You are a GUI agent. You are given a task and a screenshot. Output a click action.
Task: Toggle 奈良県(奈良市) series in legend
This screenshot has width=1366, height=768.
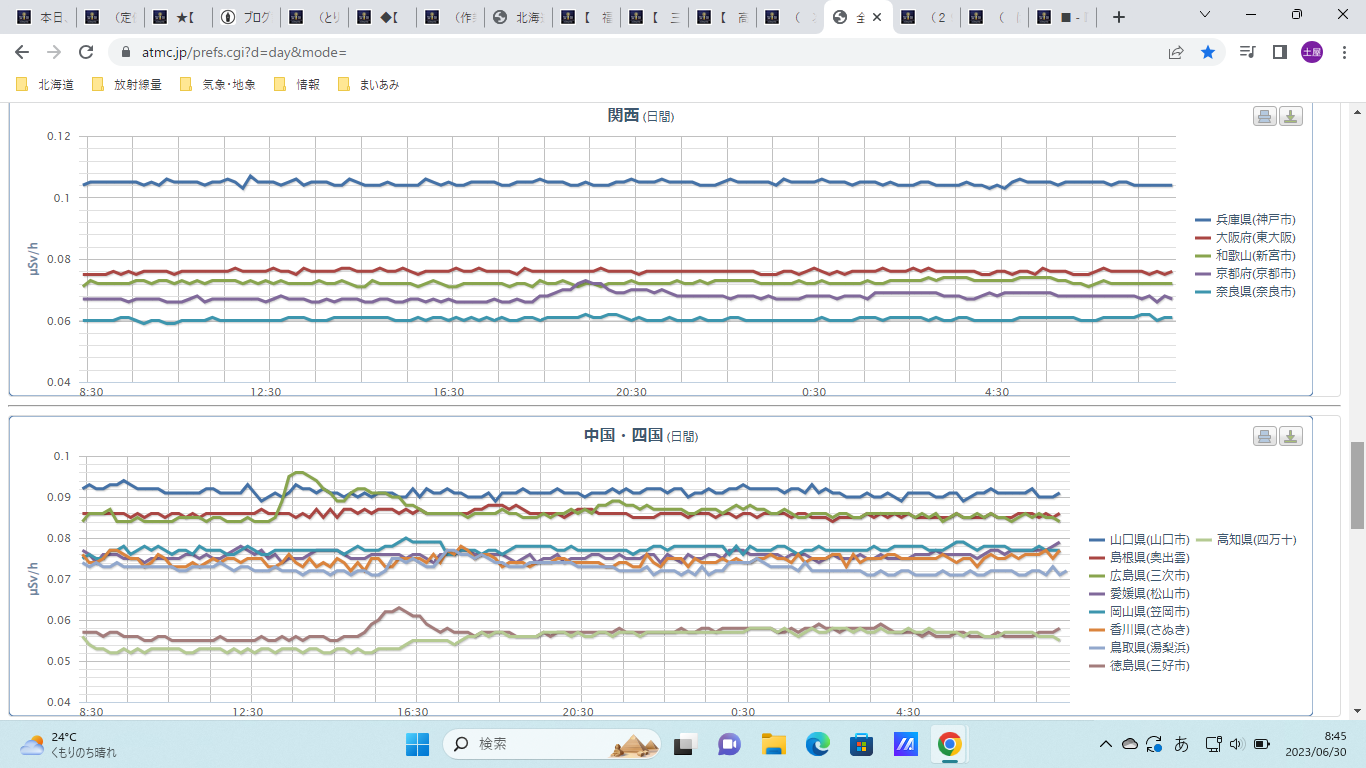point(1245,291)
